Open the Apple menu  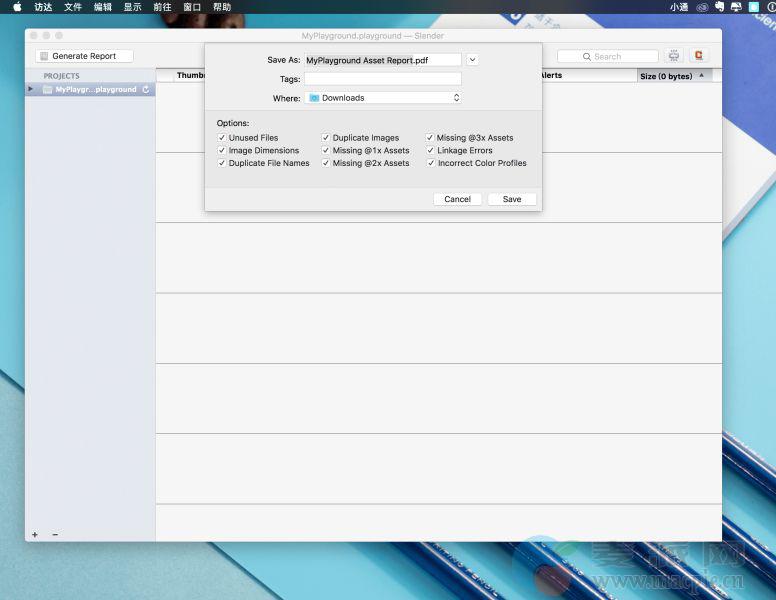[17, 7]
